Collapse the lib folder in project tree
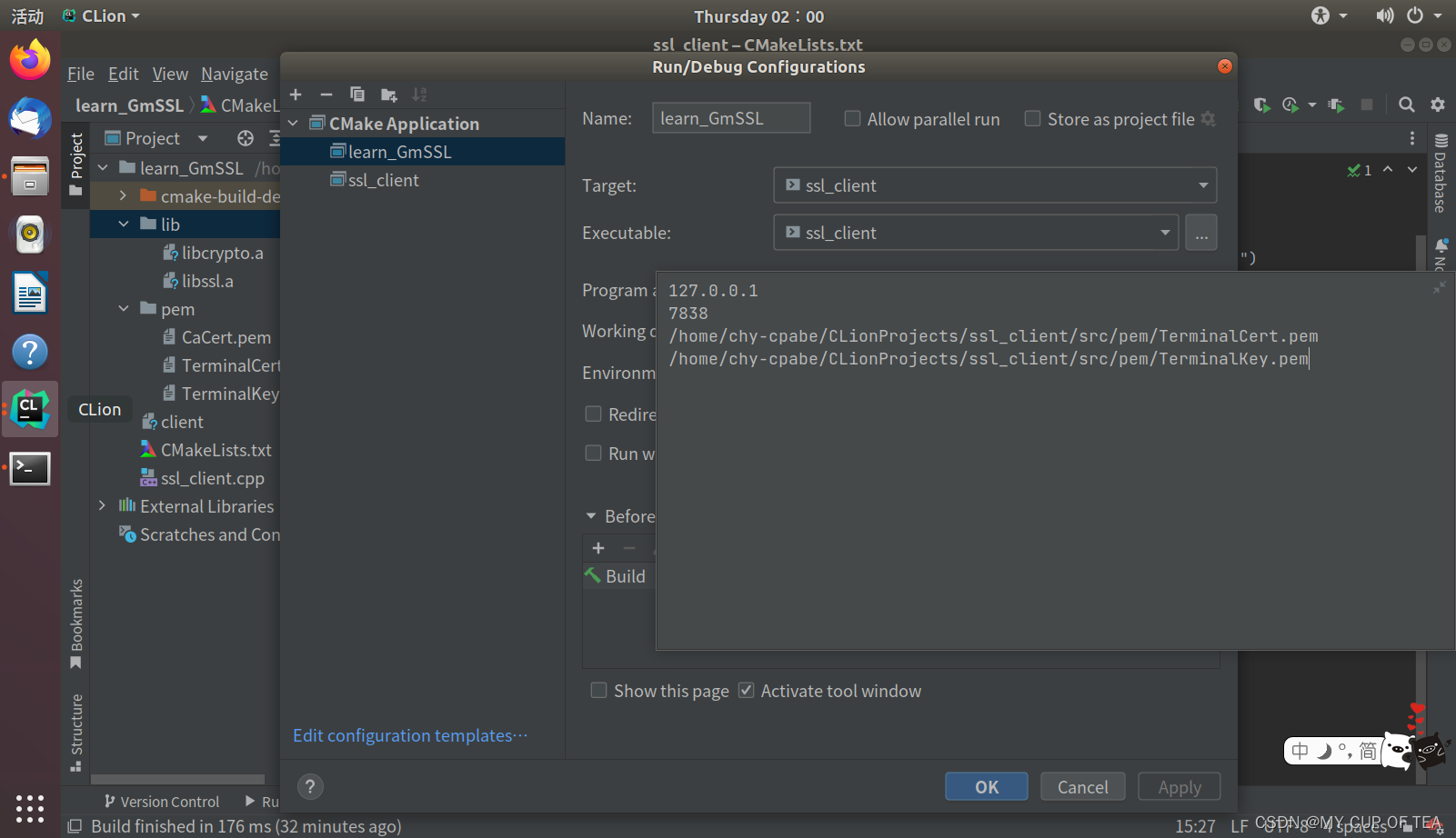 click(x=124, y=224)
